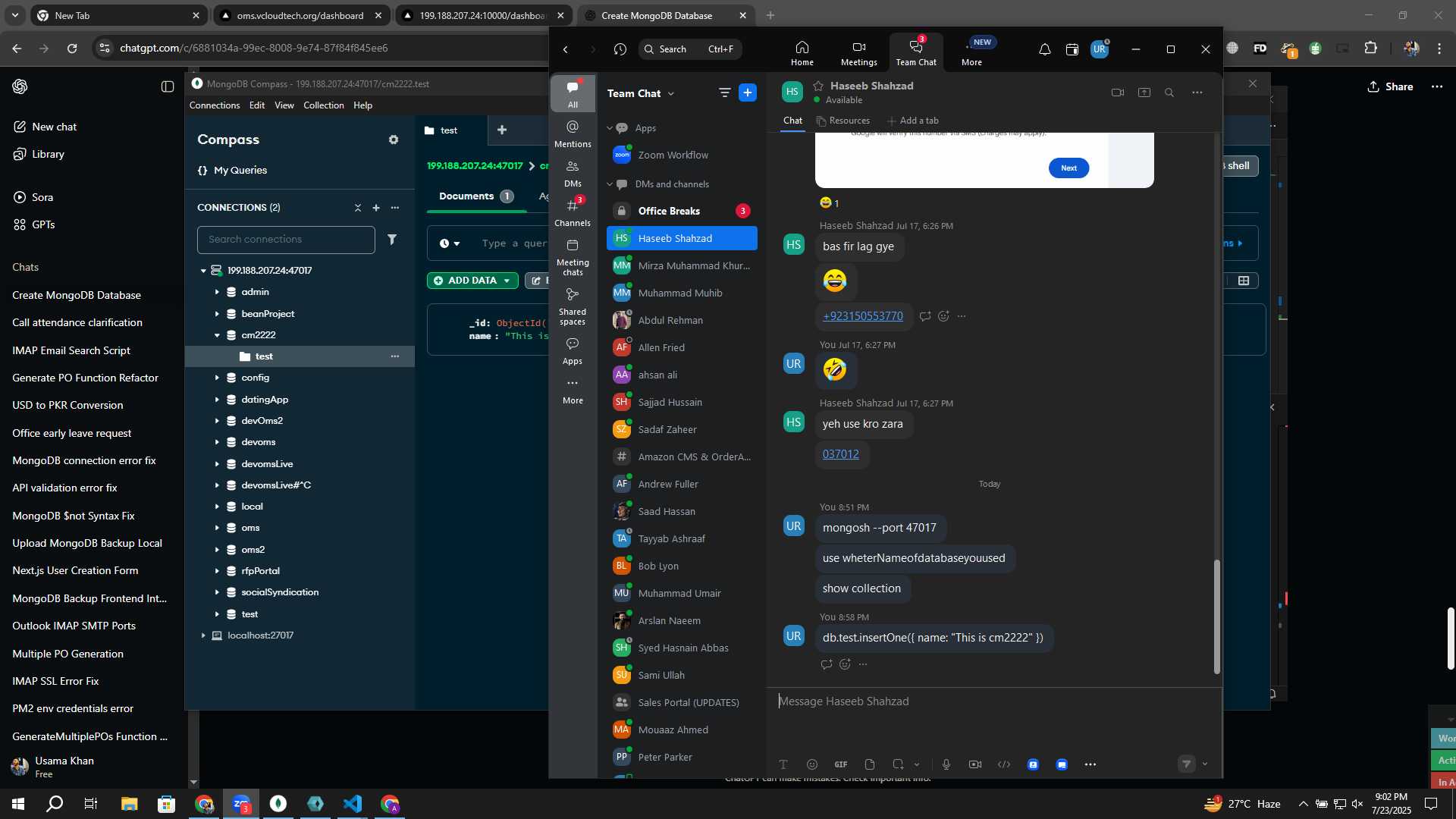The width and height of the screenshot is (1456, 819).
Task: Click Next button in shared image
Action: (1068, 168)
